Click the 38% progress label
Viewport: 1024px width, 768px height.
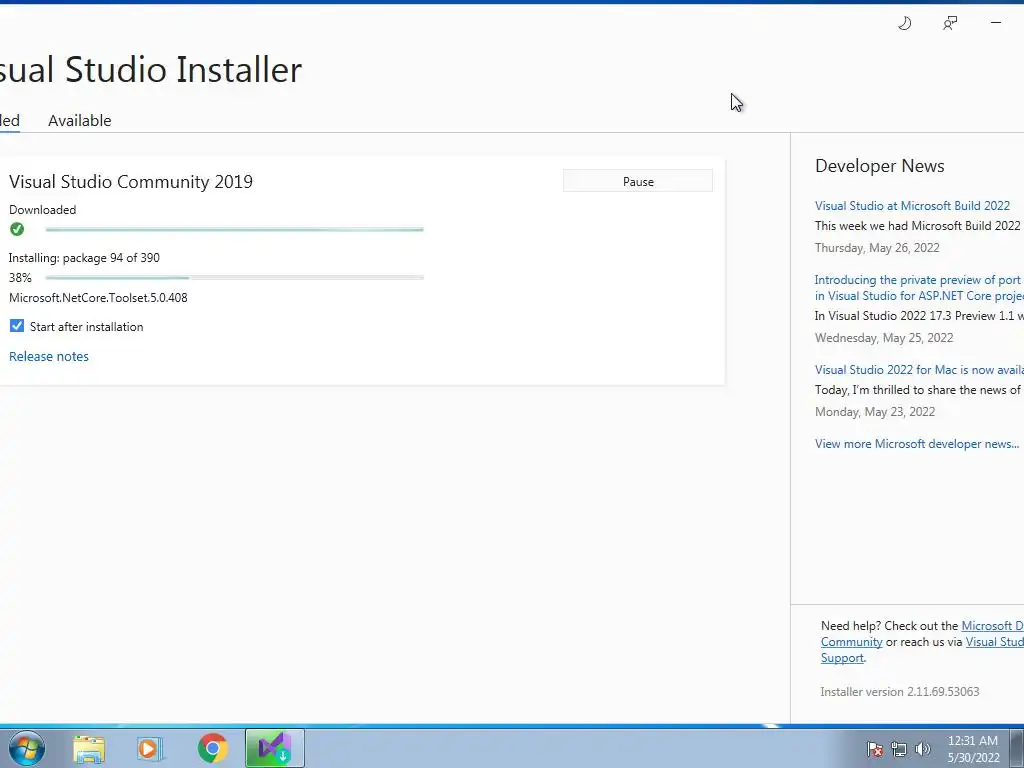coord(20,278)
